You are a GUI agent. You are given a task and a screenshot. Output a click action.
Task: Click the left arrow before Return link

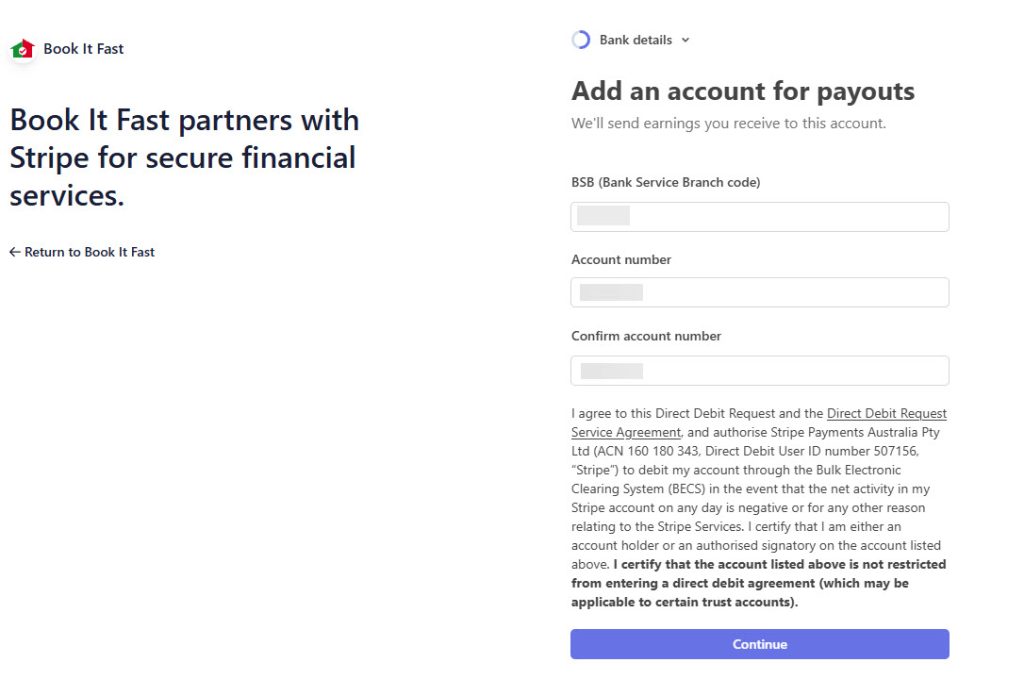15,252
